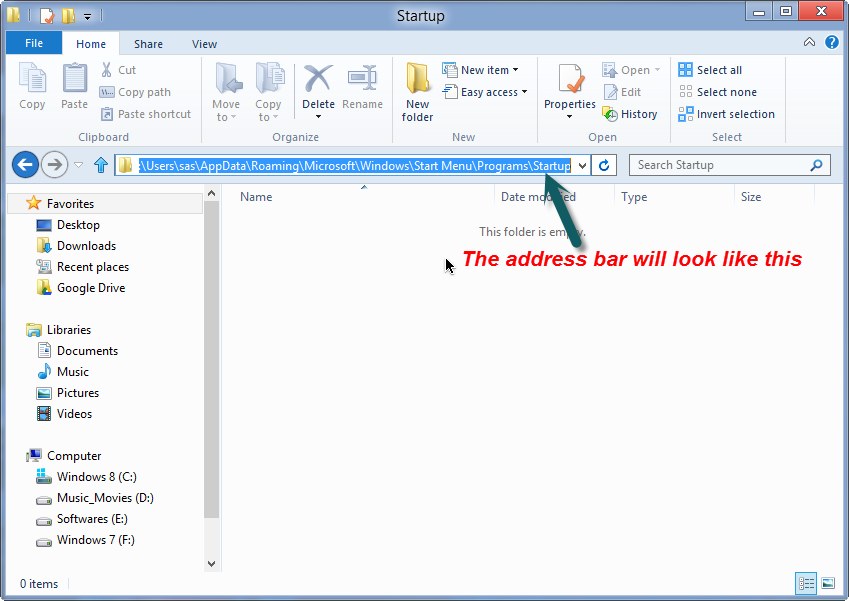The height and width of the screenshot is (601, 849).
Task: Switch to the Share ribbon tab
Action: click(148, 44)
